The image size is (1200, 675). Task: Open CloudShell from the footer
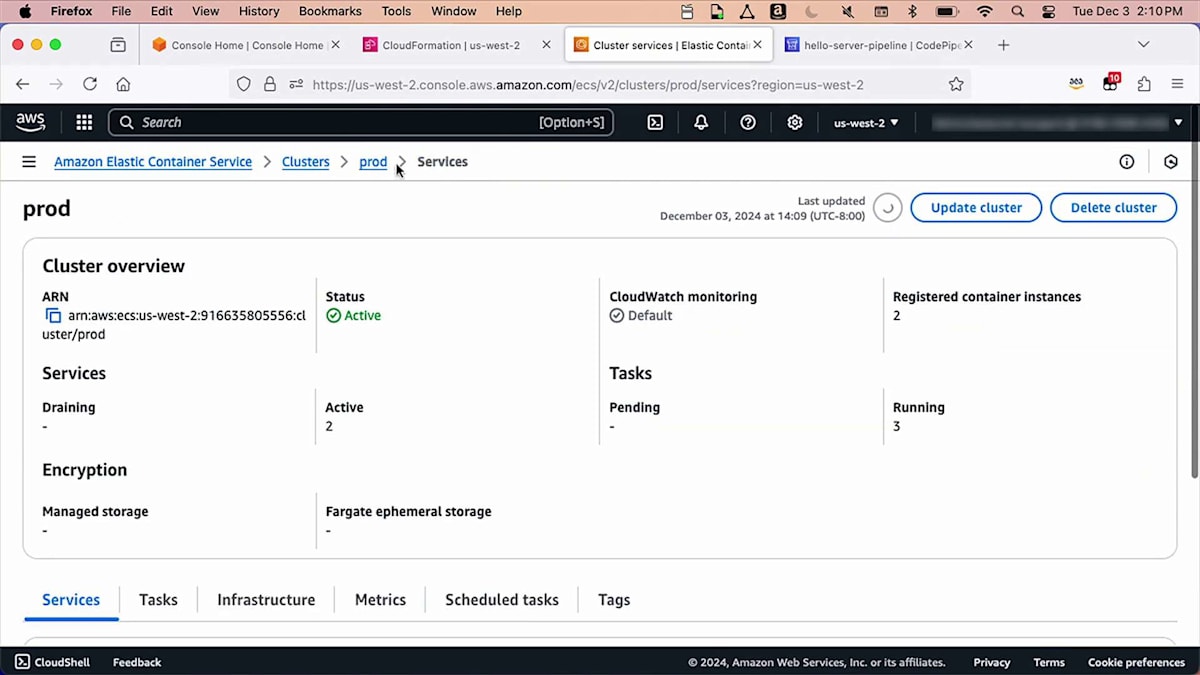click(x=52, y=662)
